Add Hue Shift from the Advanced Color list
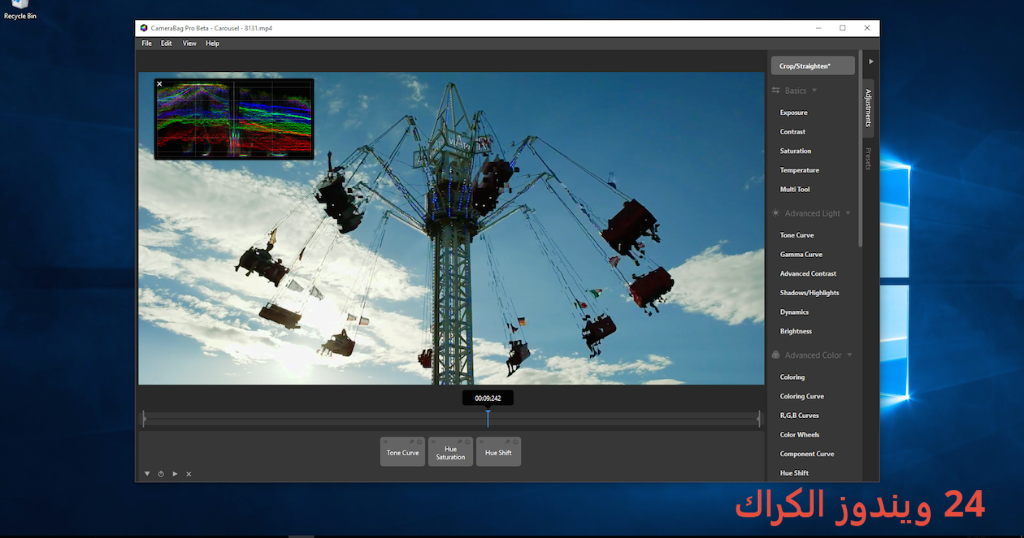The image size is (1024, 538). (x=794, y=473)
